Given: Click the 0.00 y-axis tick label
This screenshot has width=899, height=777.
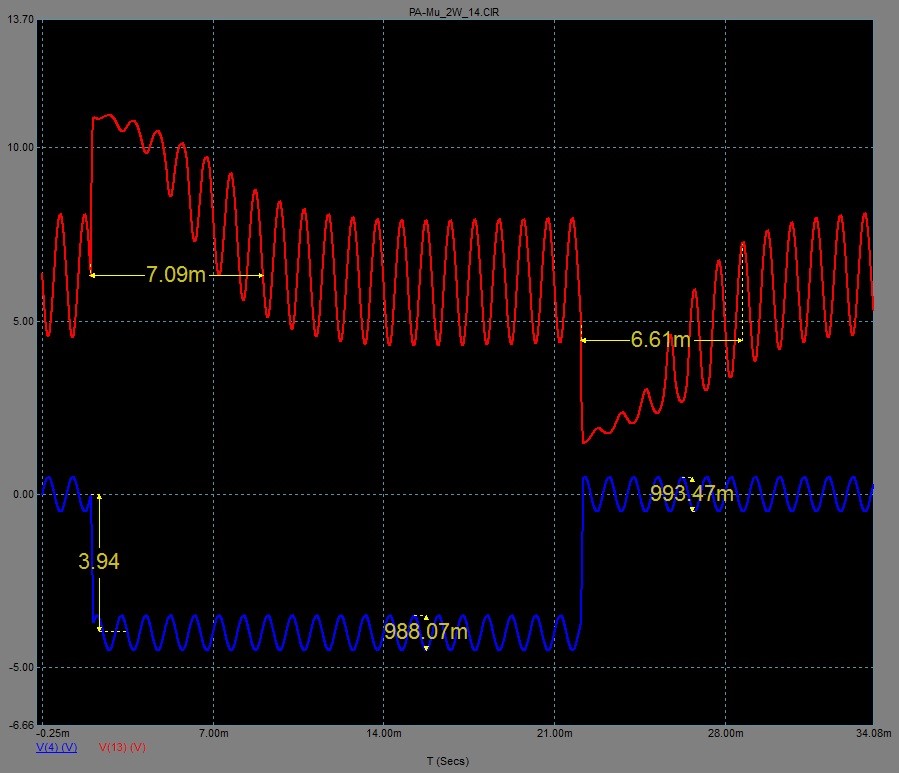Looking at the screenshot, I should (22, 494).
